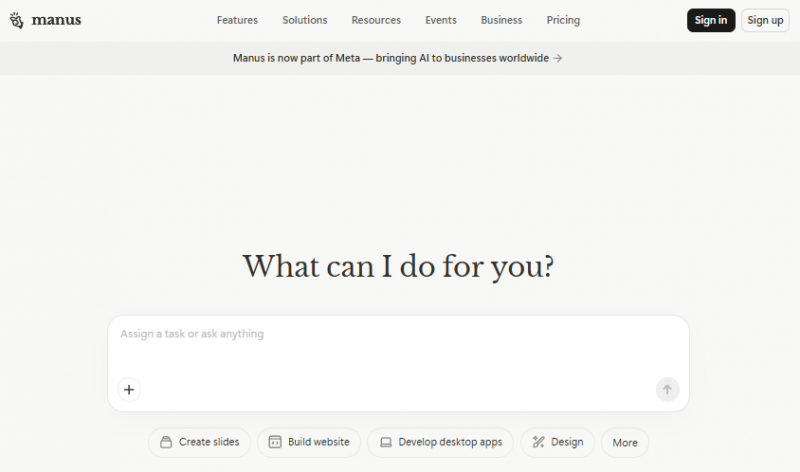Open the Features menu
The height and width of the screenshot is (472, 800).
pyautogui.click(x=237, y=20)
